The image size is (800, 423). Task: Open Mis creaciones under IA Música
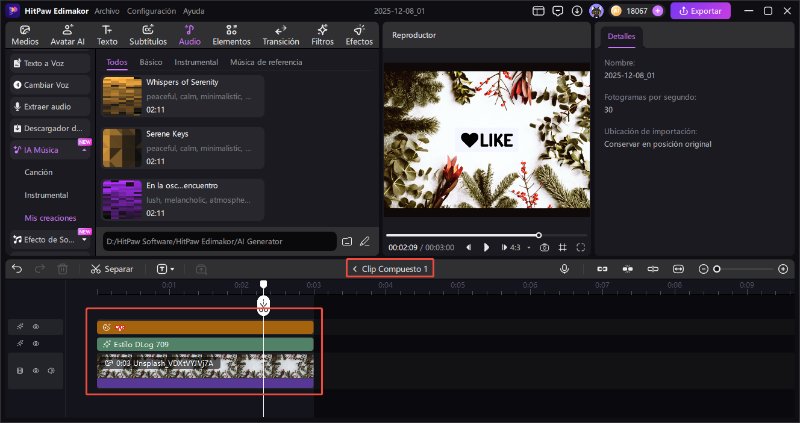coord(51,218)
